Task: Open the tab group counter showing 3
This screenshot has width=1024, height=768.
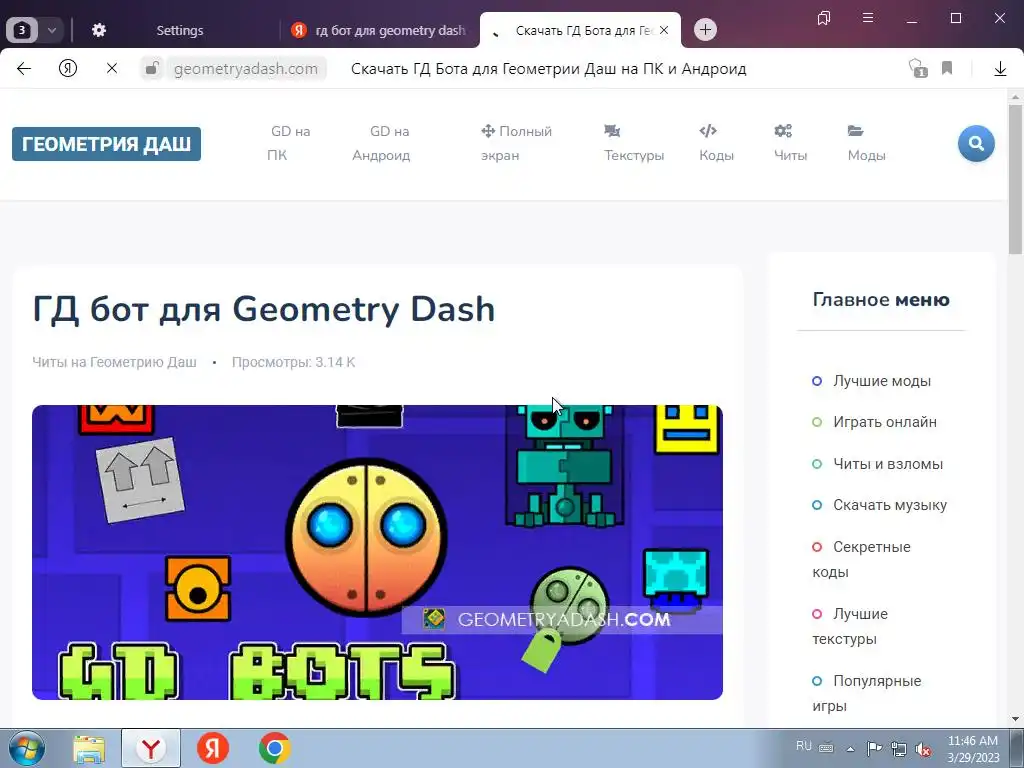Action: tap(22, 30)
